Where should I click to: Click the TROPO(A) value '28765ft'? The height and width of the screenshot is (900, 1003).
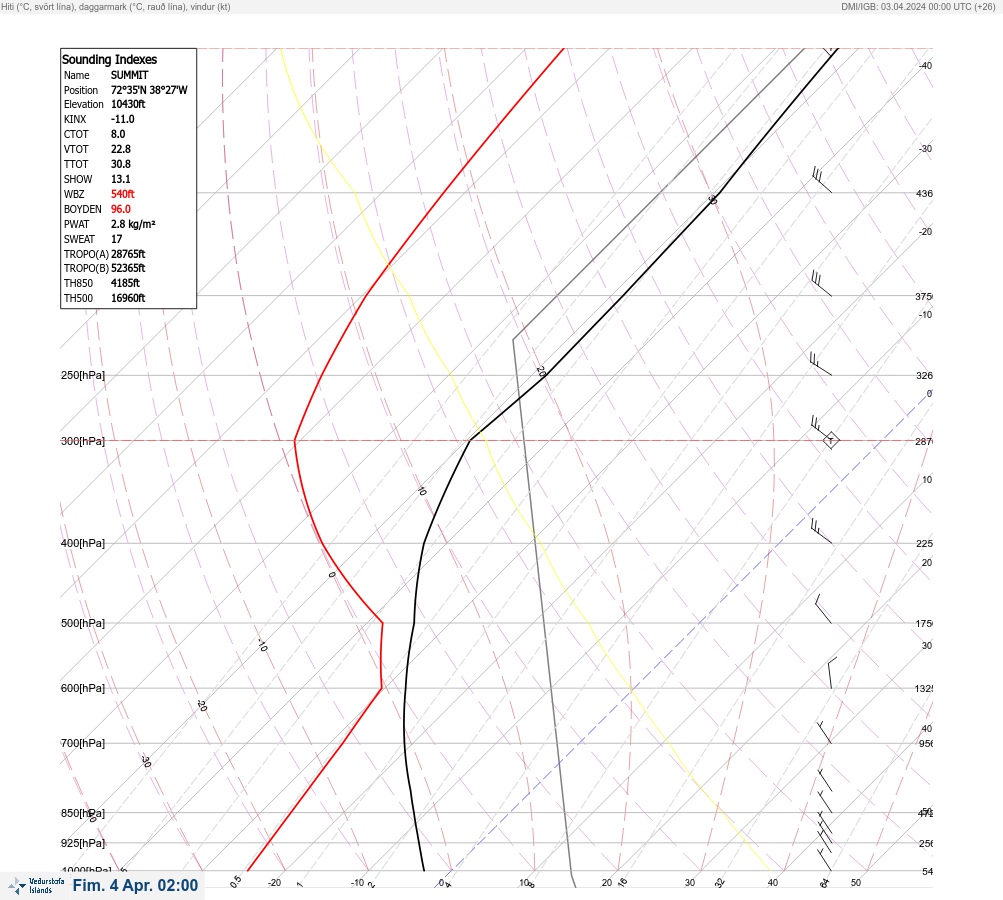click(x=128, y=254)
